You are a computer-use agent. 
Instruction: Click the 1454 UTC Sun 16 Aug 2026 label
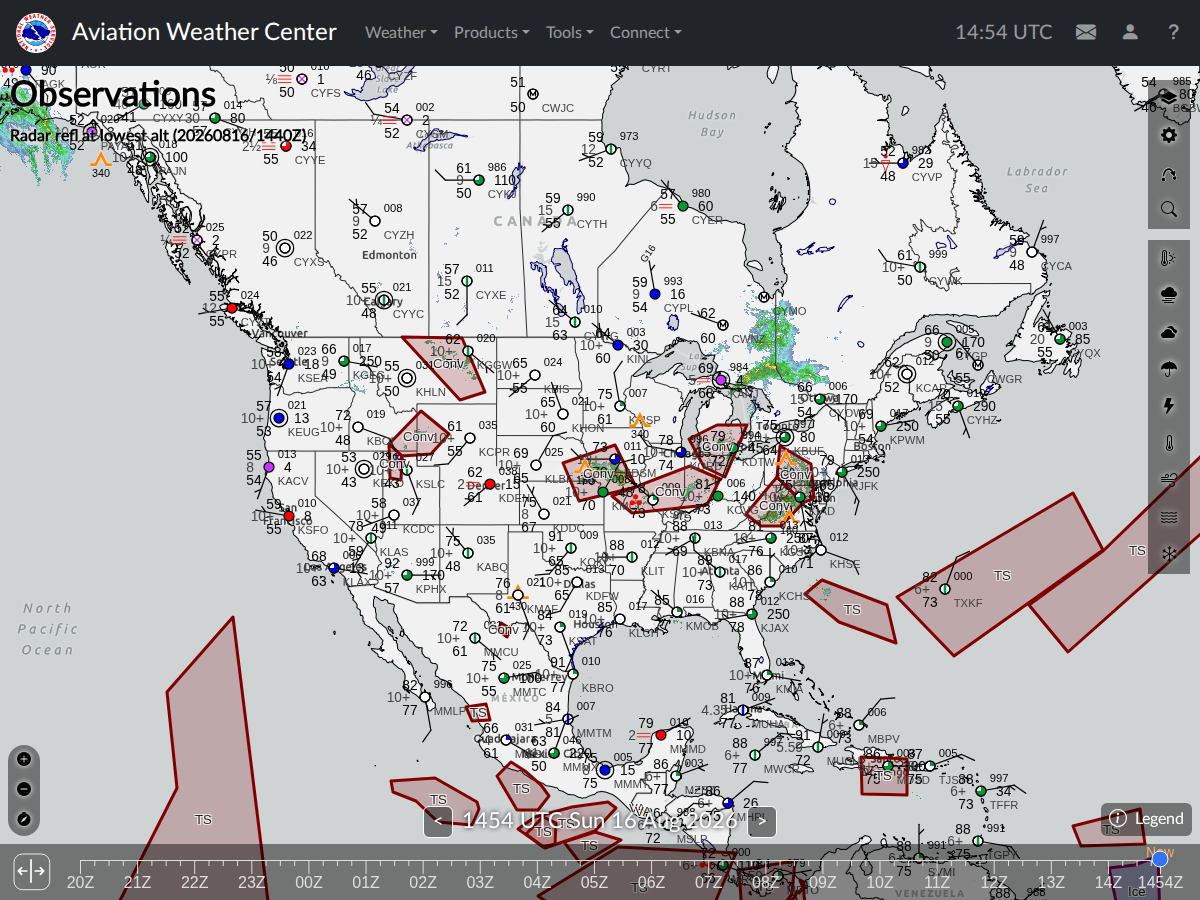coord(600,821)
